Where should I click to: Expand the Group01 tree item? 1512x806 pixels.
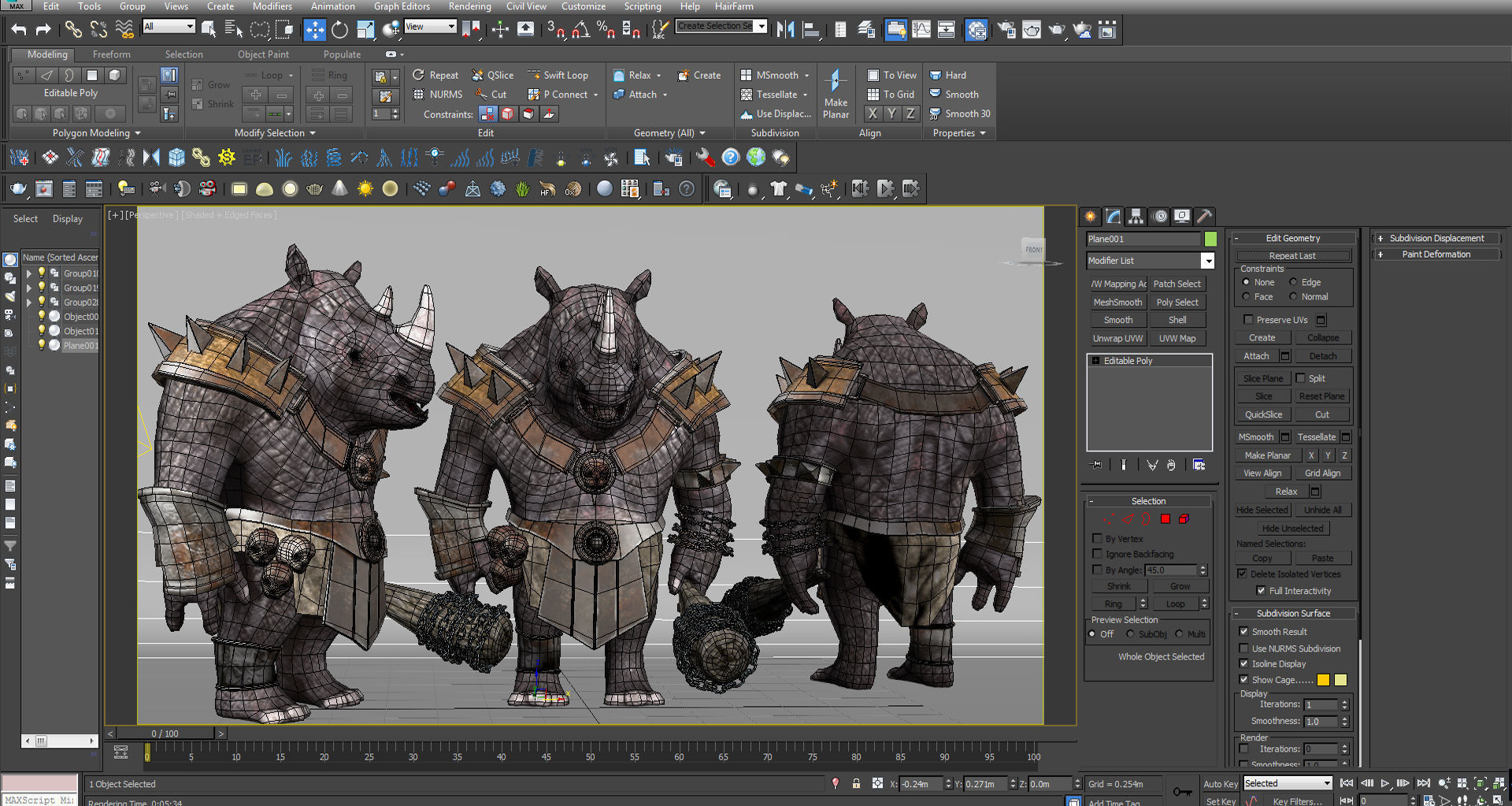(29, 273)
